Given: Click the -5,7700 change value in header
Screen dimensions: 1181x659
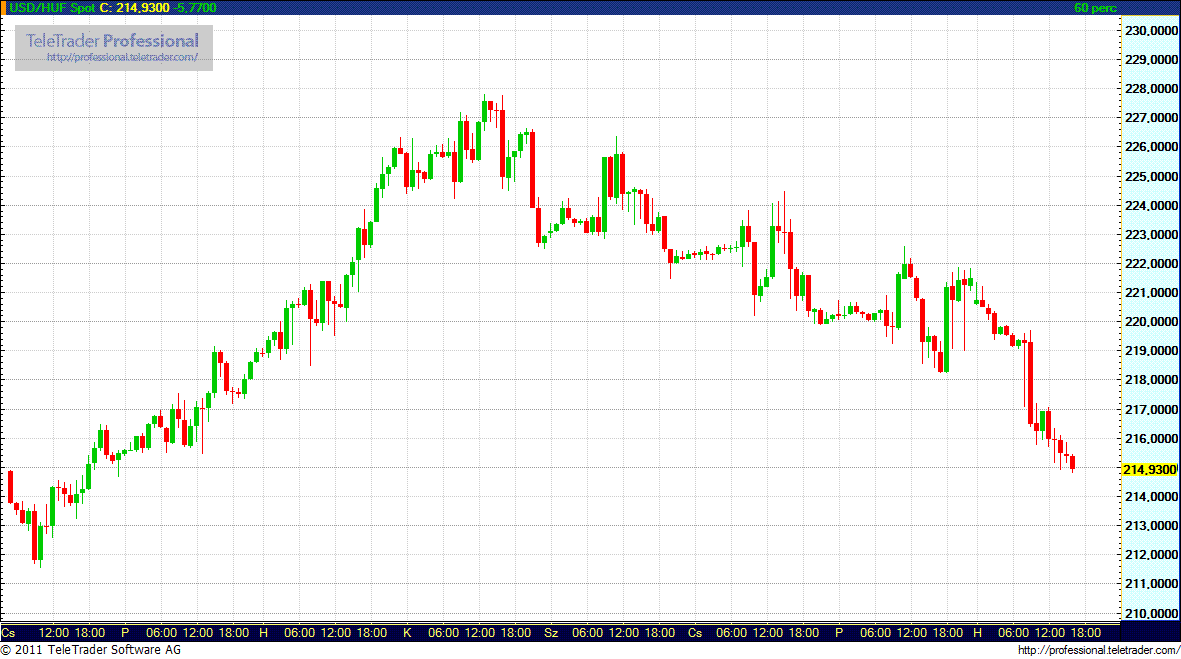Looking at the screenshot, I should (194, 8).
